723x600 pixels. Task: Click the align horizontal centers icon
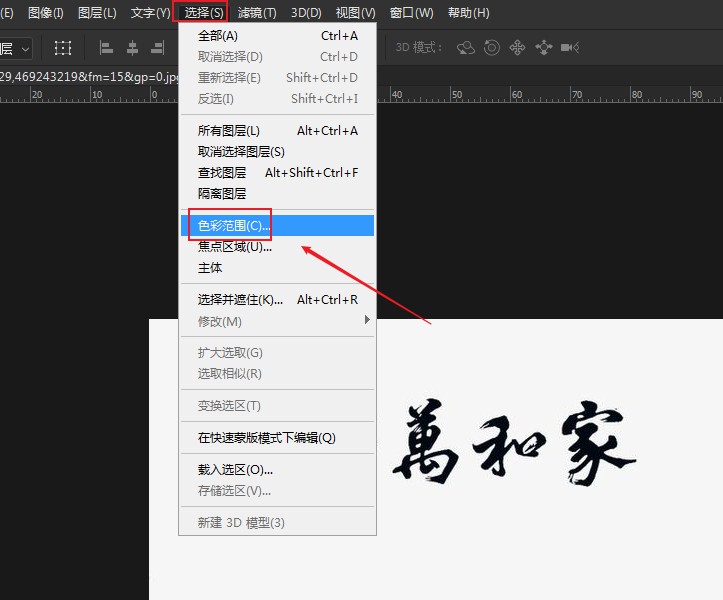click(x=132, y=48)
